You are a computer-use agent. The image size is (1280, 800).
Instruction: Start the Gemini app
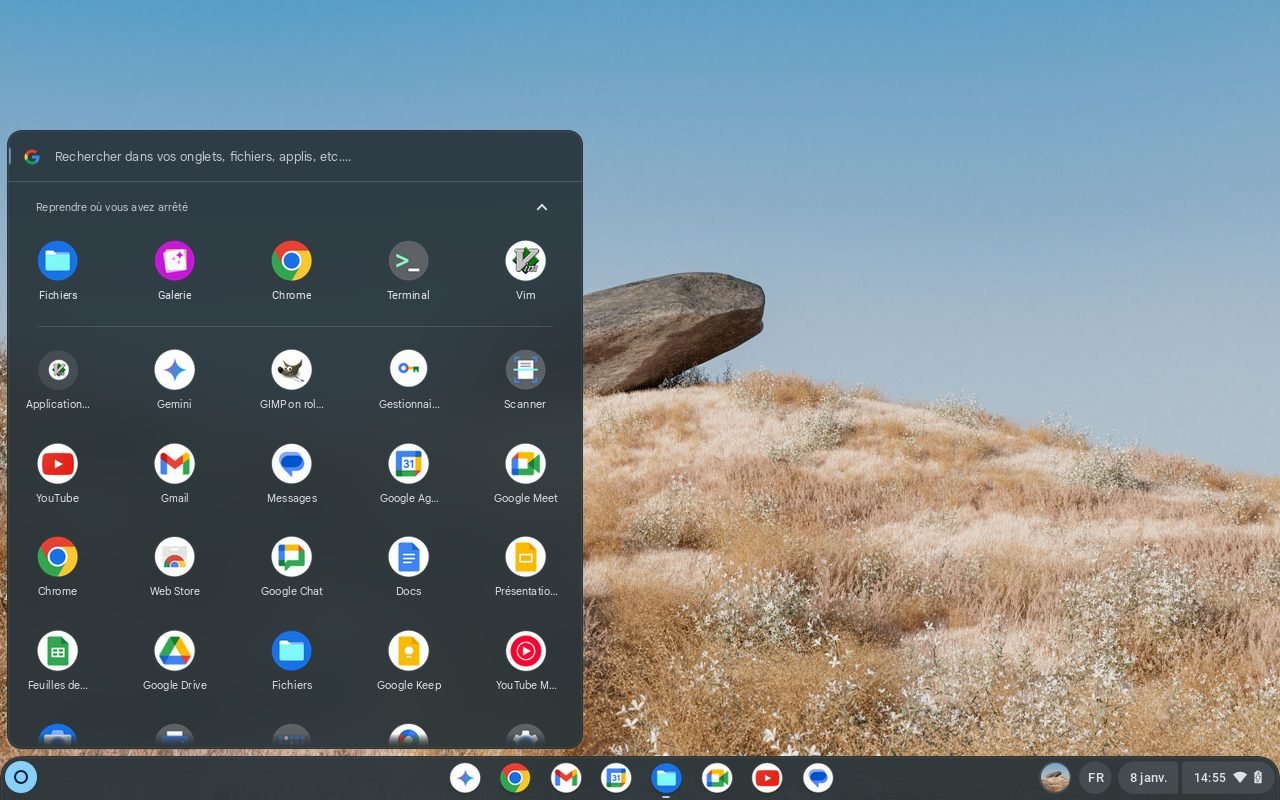(x=174, y=368)
